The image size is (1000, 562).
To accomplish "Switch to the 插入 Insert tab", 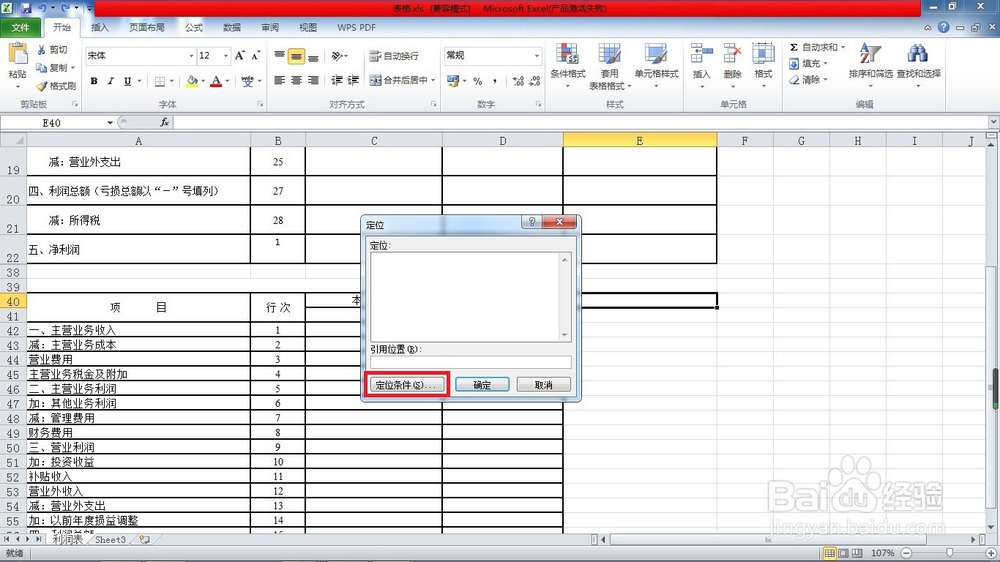I will 100,27.
